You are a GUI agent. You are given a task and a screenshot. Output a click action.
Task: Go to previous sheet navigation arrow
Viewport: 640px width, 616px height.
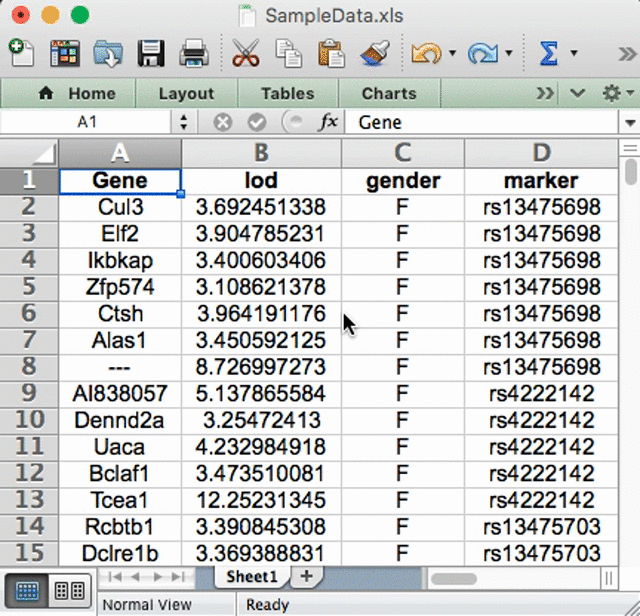point(136,577)
